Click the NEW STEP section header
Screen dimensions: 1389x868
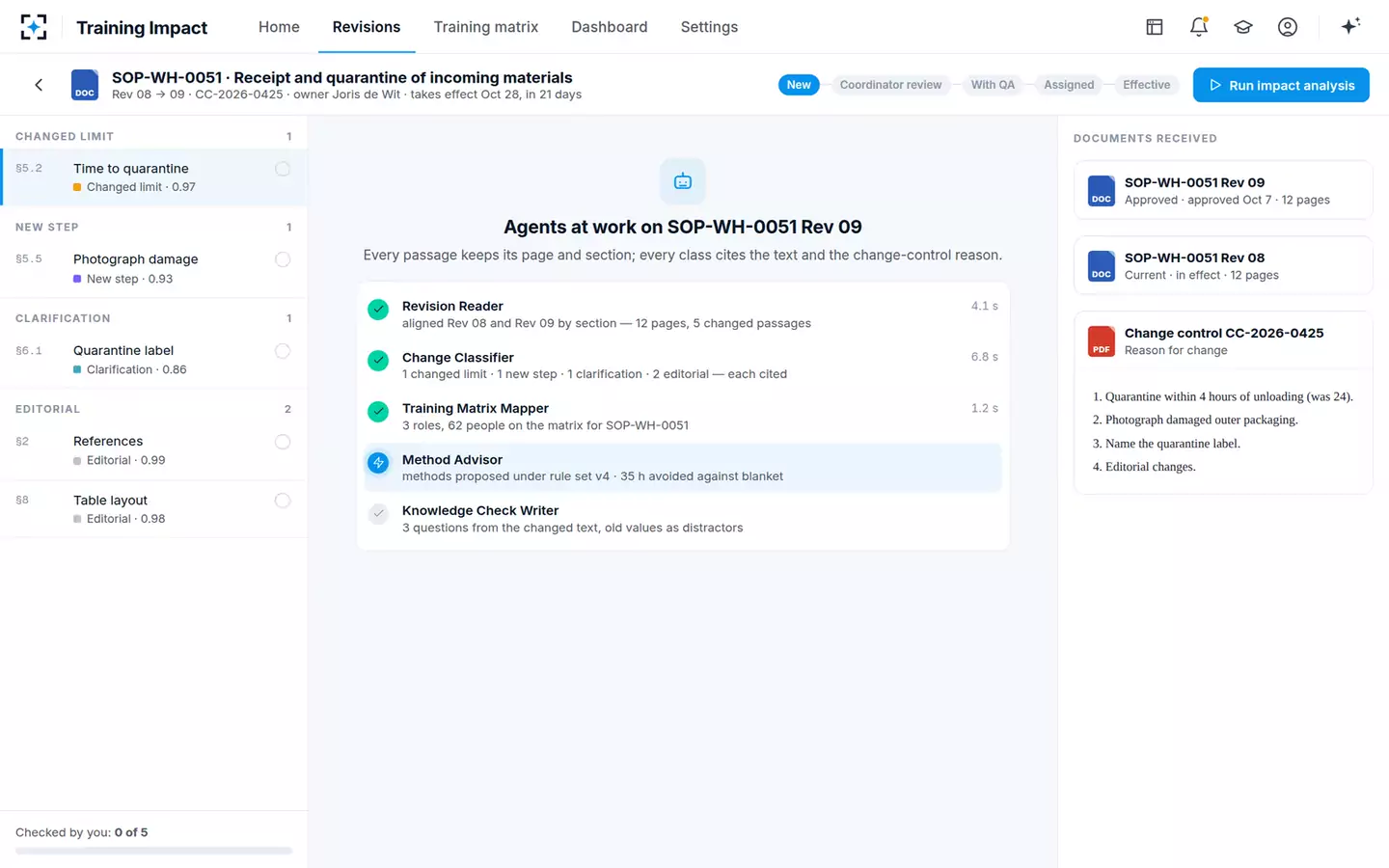pos(154,227)
